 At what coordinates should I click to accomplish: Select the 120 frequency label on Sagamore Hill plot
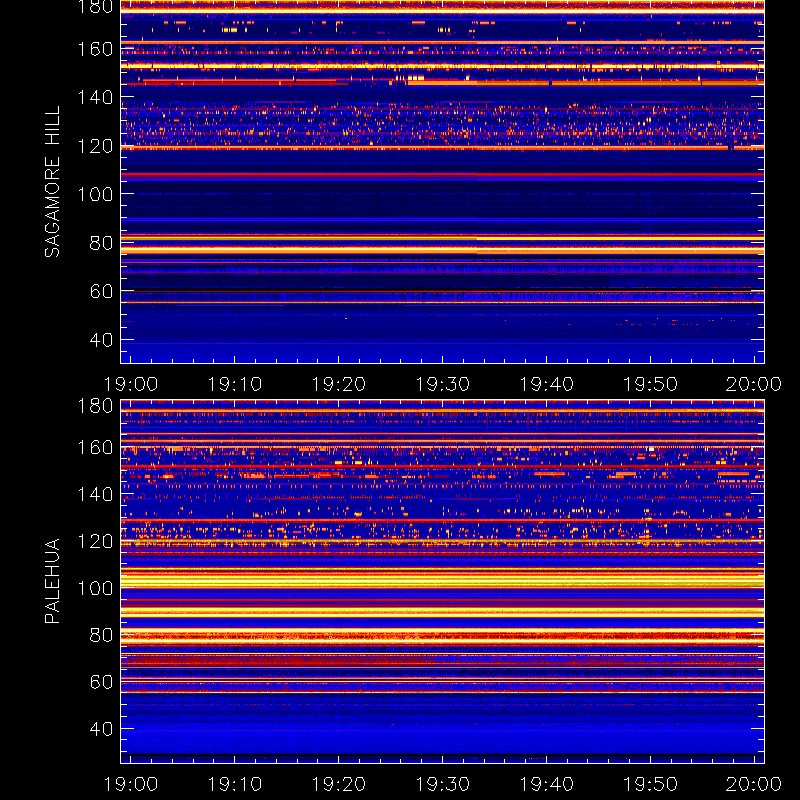pos(95,146)
